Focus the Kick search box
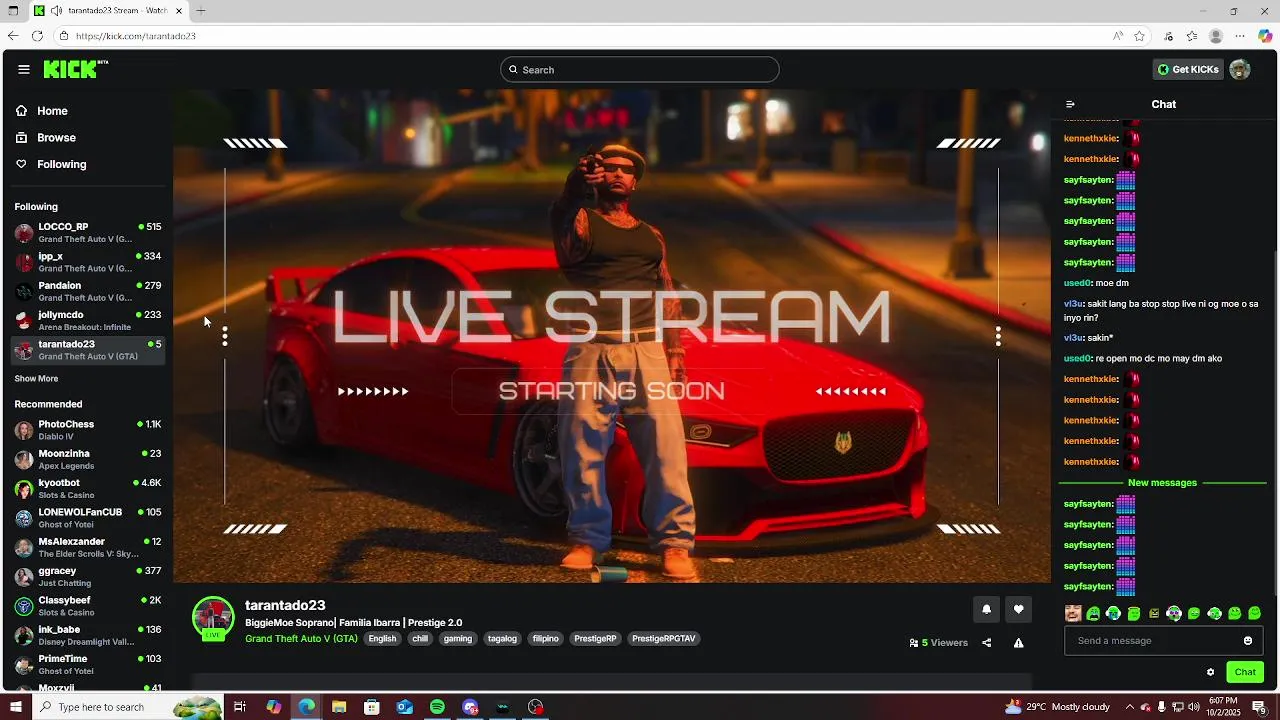The width and height of the screenshot is (1280, 720). 640,70
